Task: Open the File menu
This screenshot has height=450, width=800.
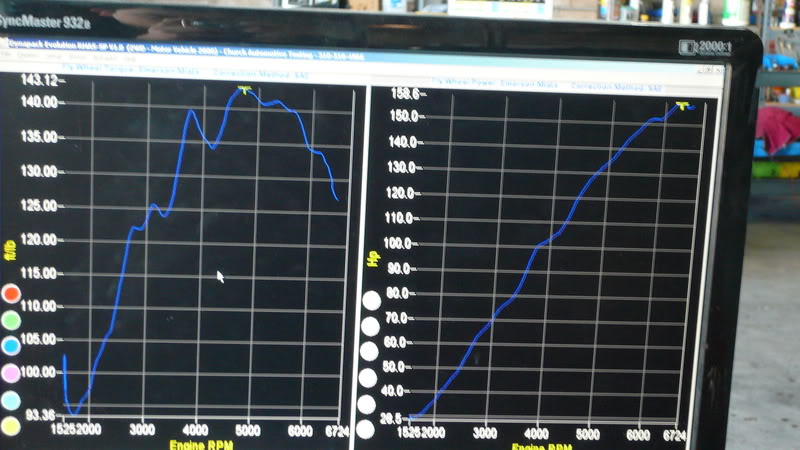Action: click(6, 54)
